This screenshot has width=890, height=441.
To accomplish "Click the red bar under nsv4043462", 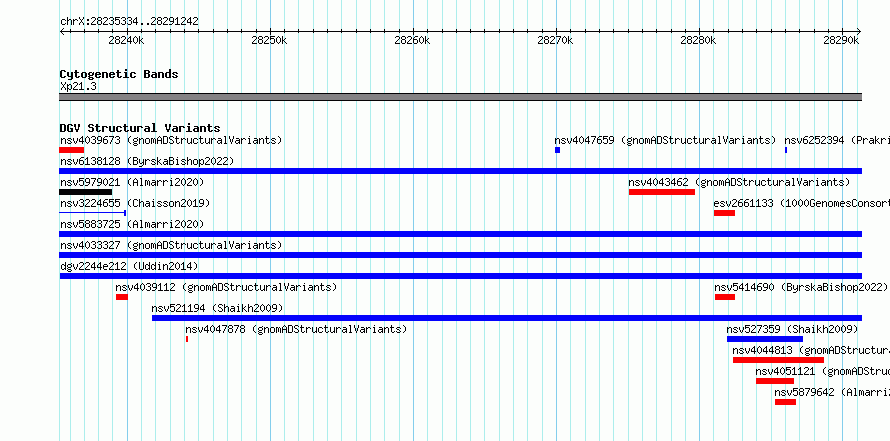I will [x=662, y=192].
